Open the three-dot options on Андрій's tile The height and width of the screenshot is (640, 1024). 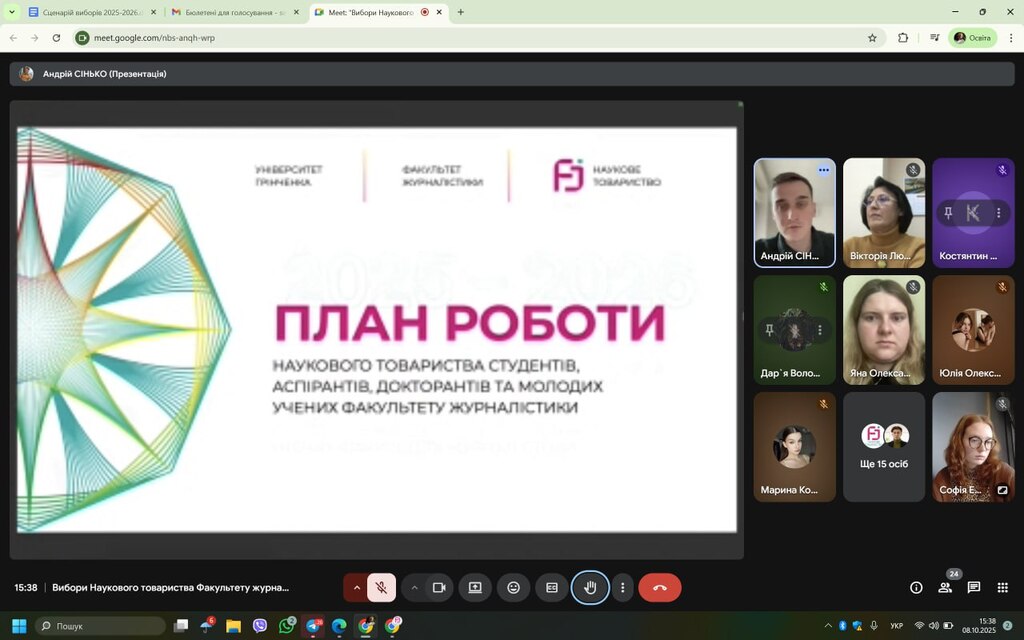823,171
